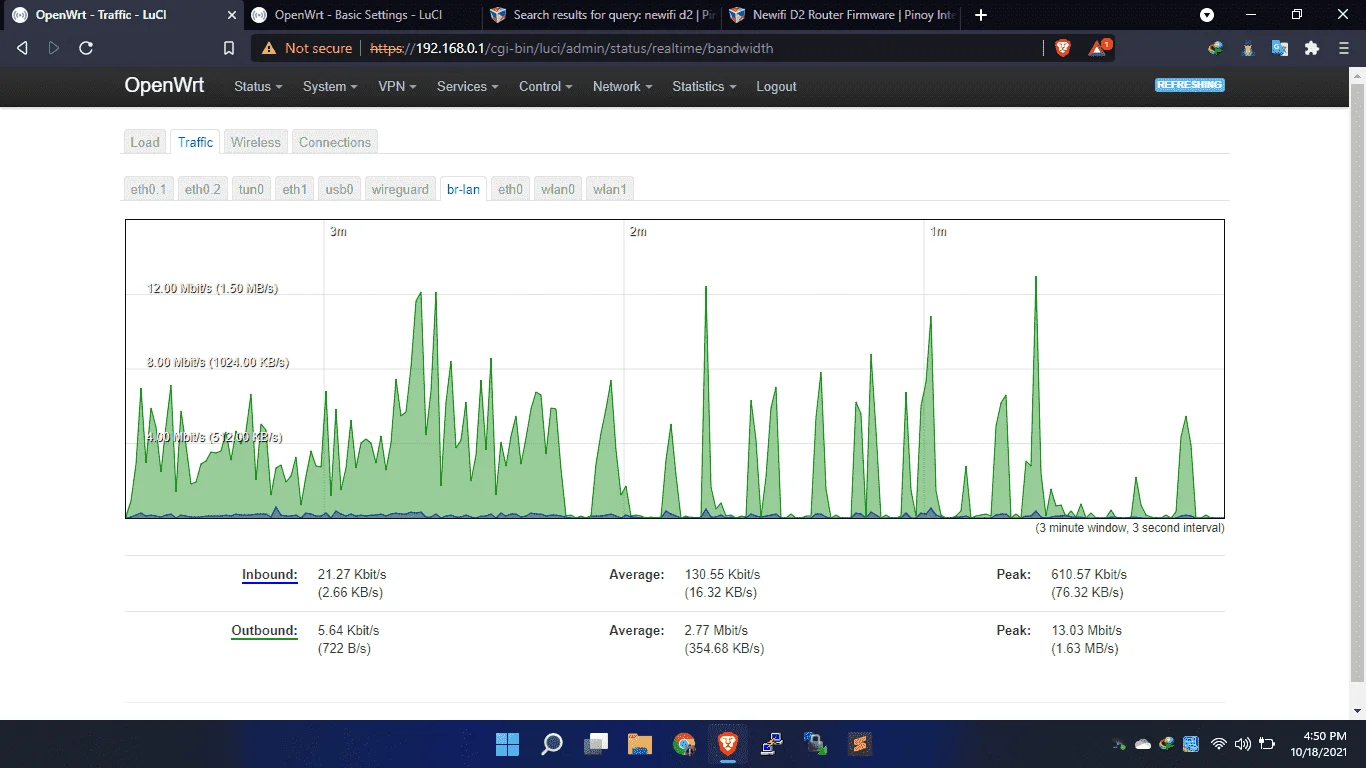Screen dimensions: 1366x768
Task: Open the padlock network app in taskbar
Action: point(816,744)
